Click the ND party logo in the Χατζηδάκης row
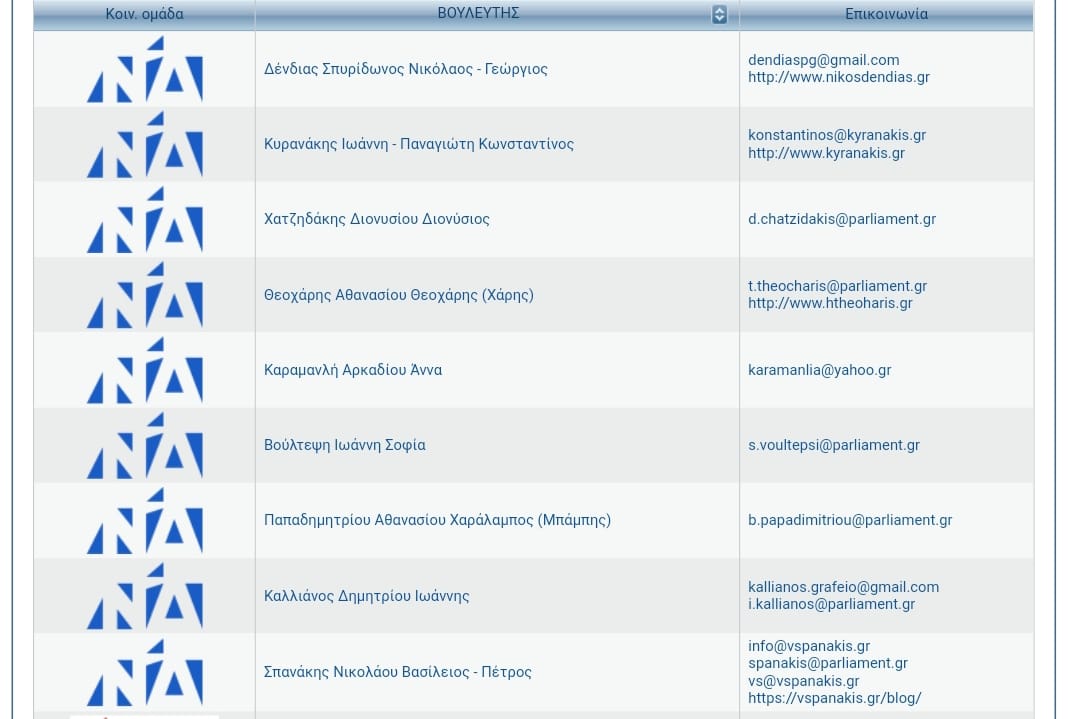1080x719 pixels. point(145,219)
